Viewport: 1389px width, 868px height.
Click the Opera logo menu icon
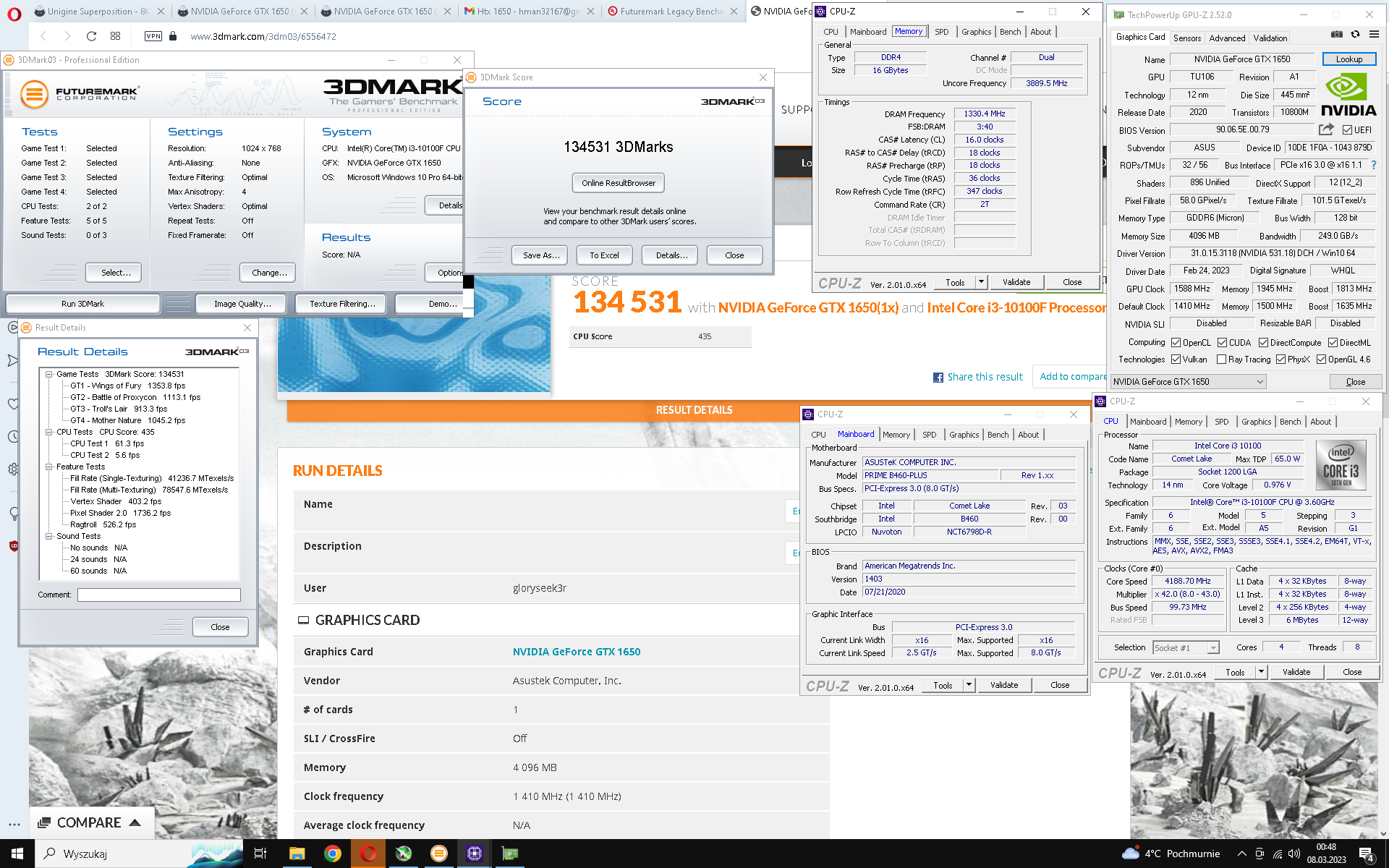pos(14,13)
